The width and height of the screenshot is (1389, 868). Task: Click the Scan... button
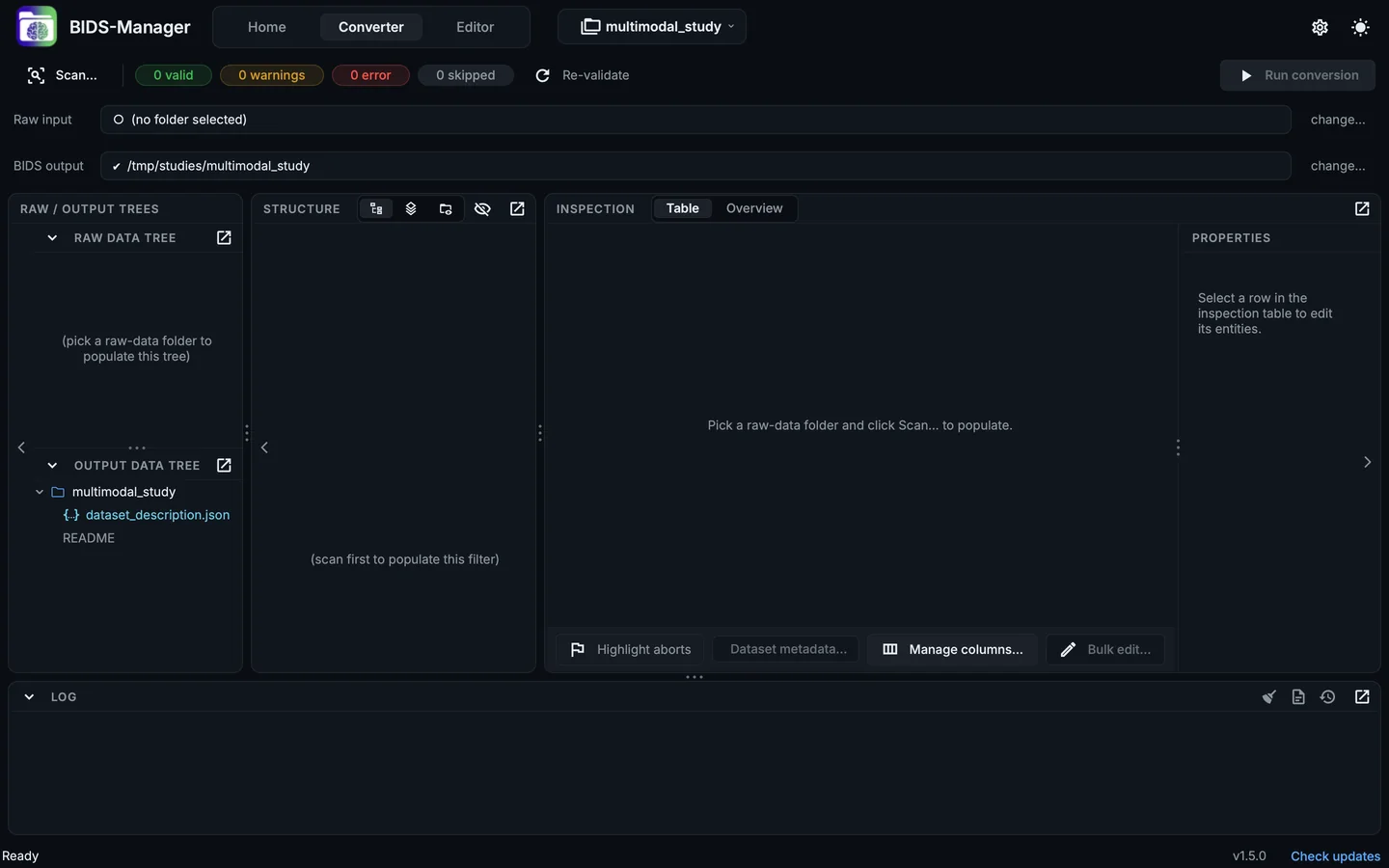tap(63, 75)
